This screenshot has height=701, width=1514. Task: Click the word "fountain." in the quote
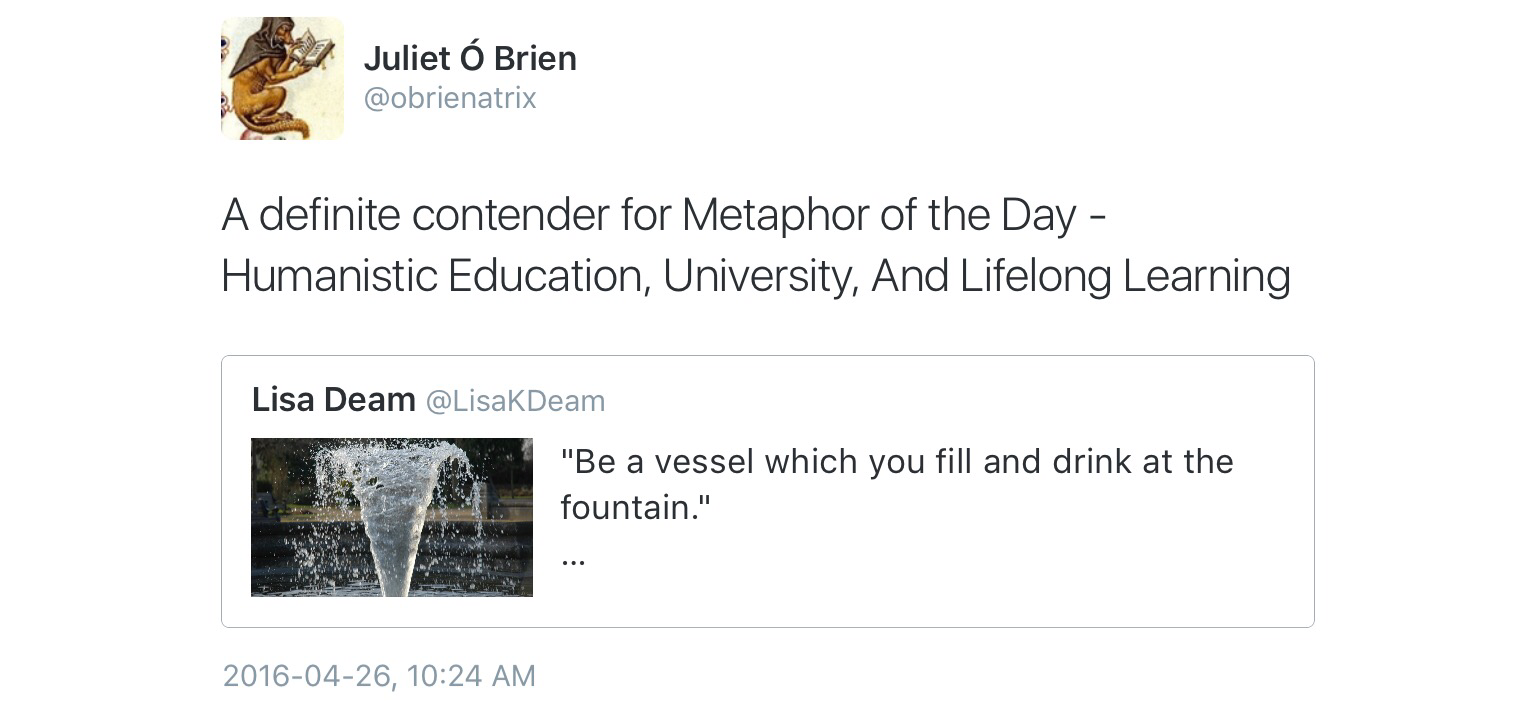pyautogui.click(x=635, y=508)
